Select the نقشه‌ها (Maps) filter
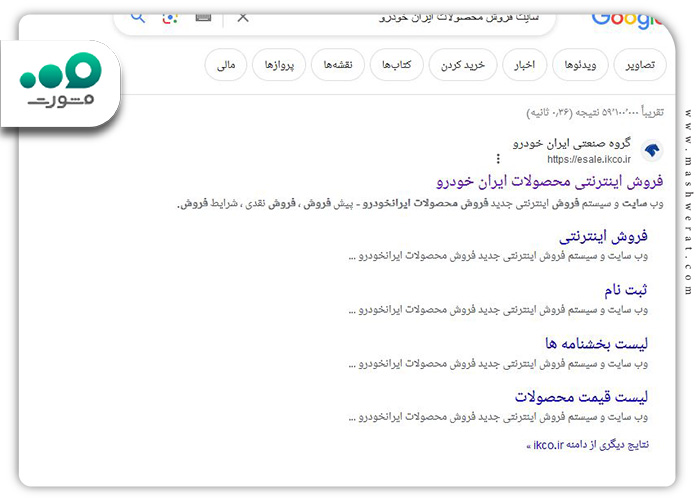The width and height of the screenshot is (700, 500). [x=338, y=65]
